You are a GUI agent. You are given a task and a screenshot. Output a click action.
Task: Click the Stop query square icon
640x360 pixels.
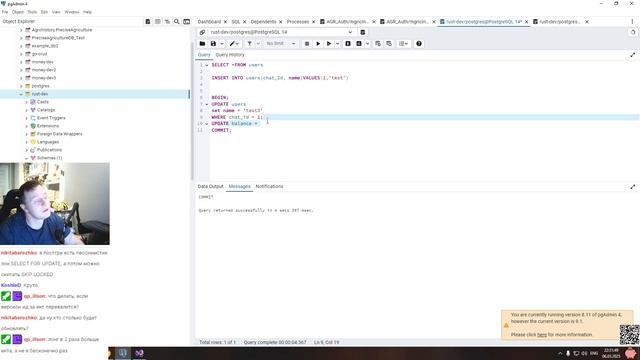pyautogui.click(x=307, y=44)
